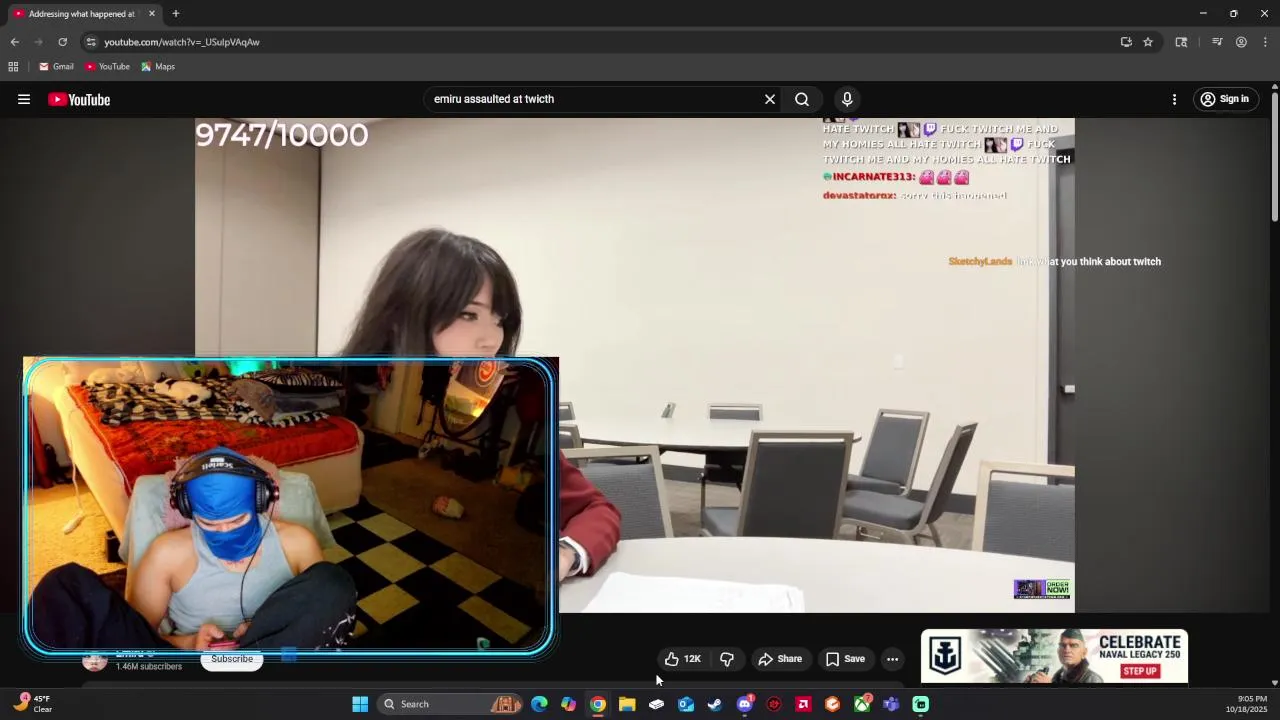Open the YouTube guide hamburger menu

click(x=24, y=99)
